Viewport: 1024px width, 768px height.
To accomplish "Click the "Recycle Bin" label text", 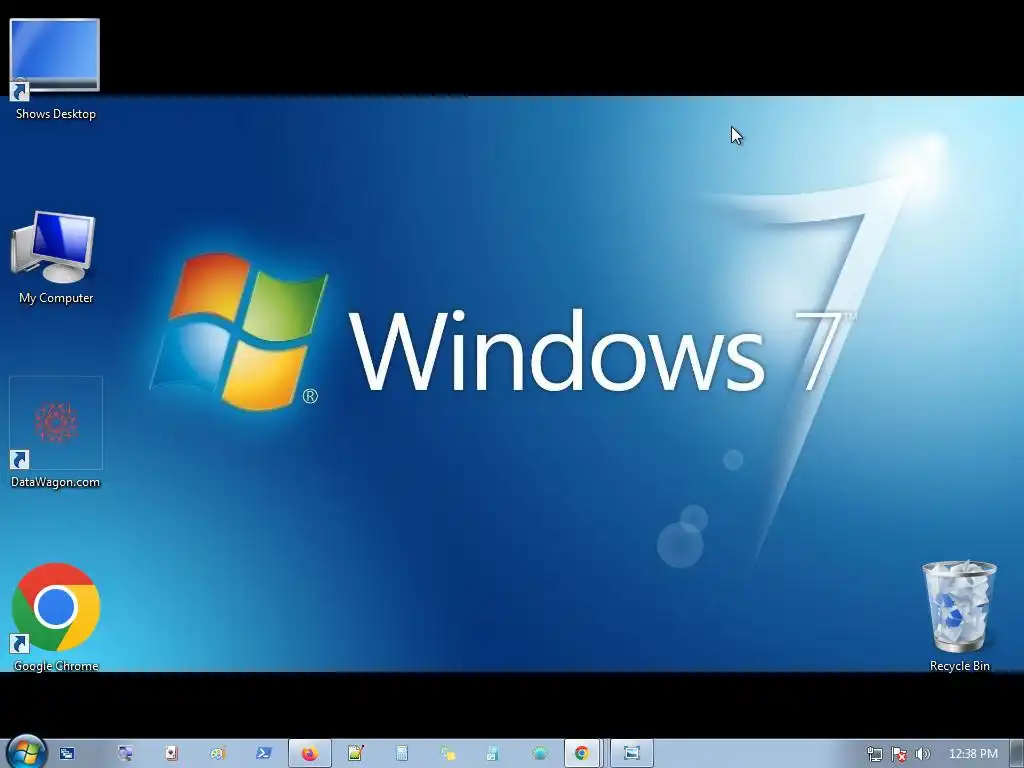I will coord(959,665).
